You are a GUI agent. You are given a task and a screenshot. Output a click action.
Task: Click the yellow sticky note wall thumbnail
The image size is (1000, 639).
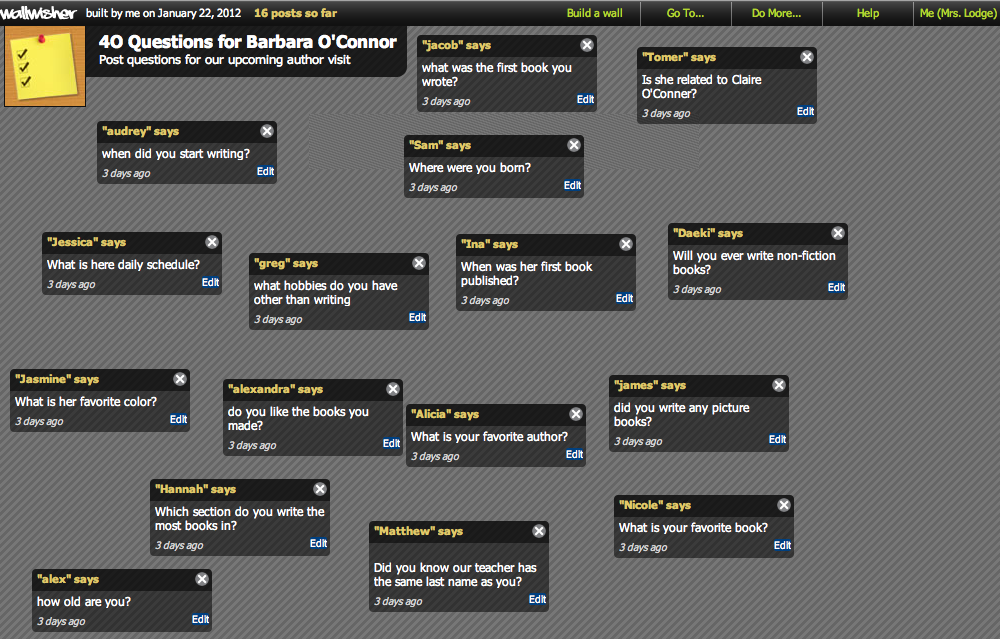coord(45,66)
